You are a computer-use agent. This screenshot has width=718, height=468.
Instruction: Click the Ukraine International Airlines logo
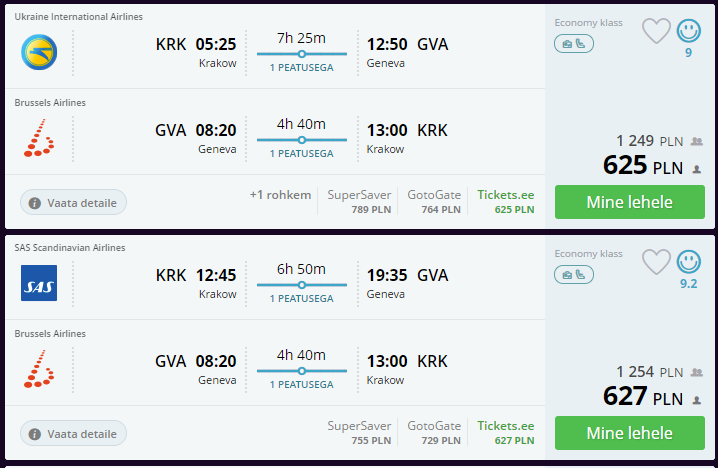coord(39,52)
